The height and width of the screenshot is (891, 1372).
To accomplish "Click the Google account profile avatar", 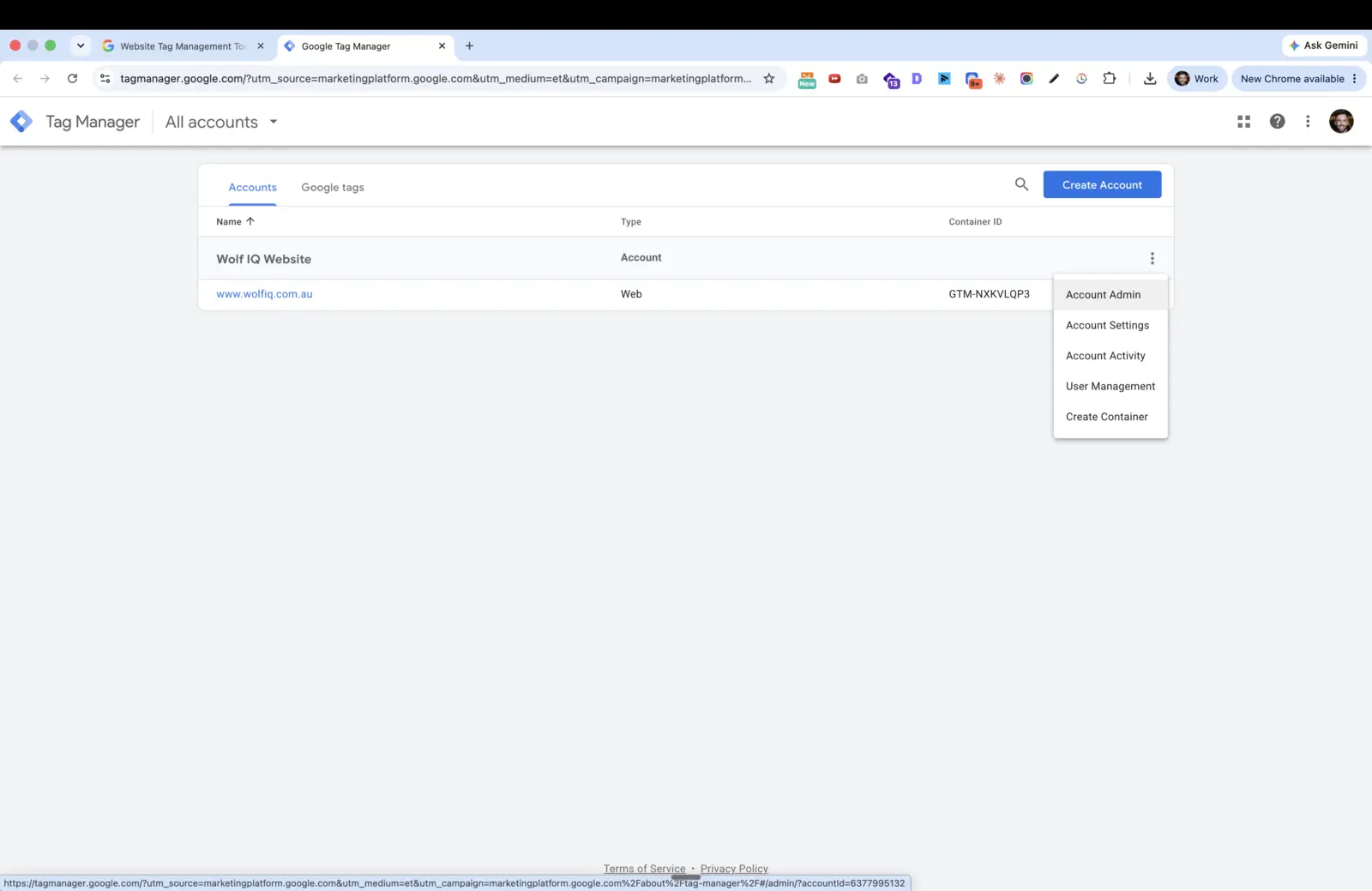I will [1341, 122].
